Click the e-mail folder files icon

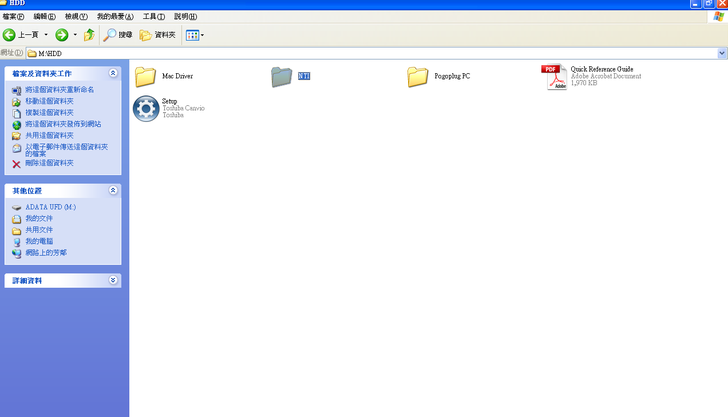[16, 148]
